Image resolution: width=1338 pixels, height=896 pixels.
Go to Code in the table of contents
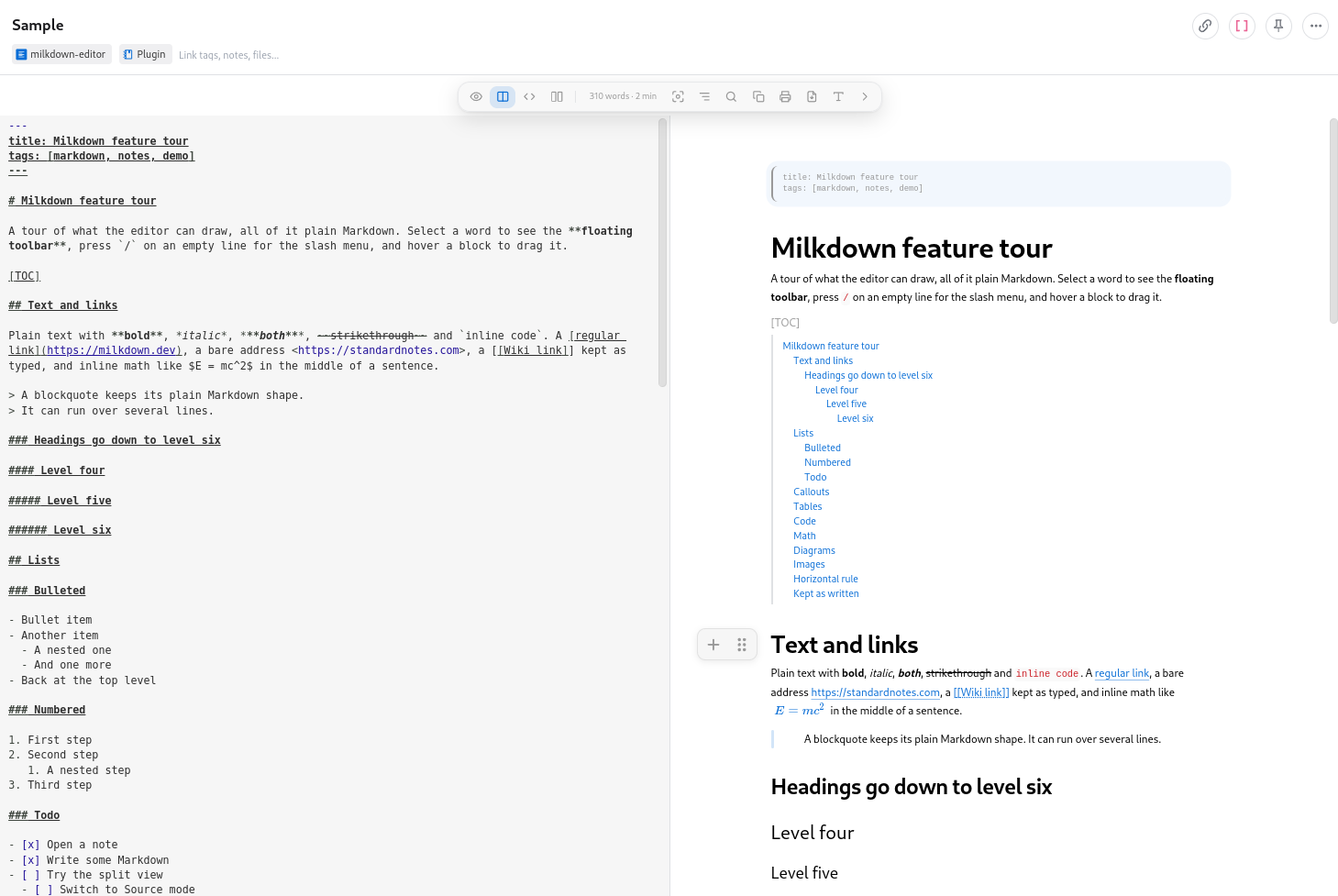[x=804, y=521]
